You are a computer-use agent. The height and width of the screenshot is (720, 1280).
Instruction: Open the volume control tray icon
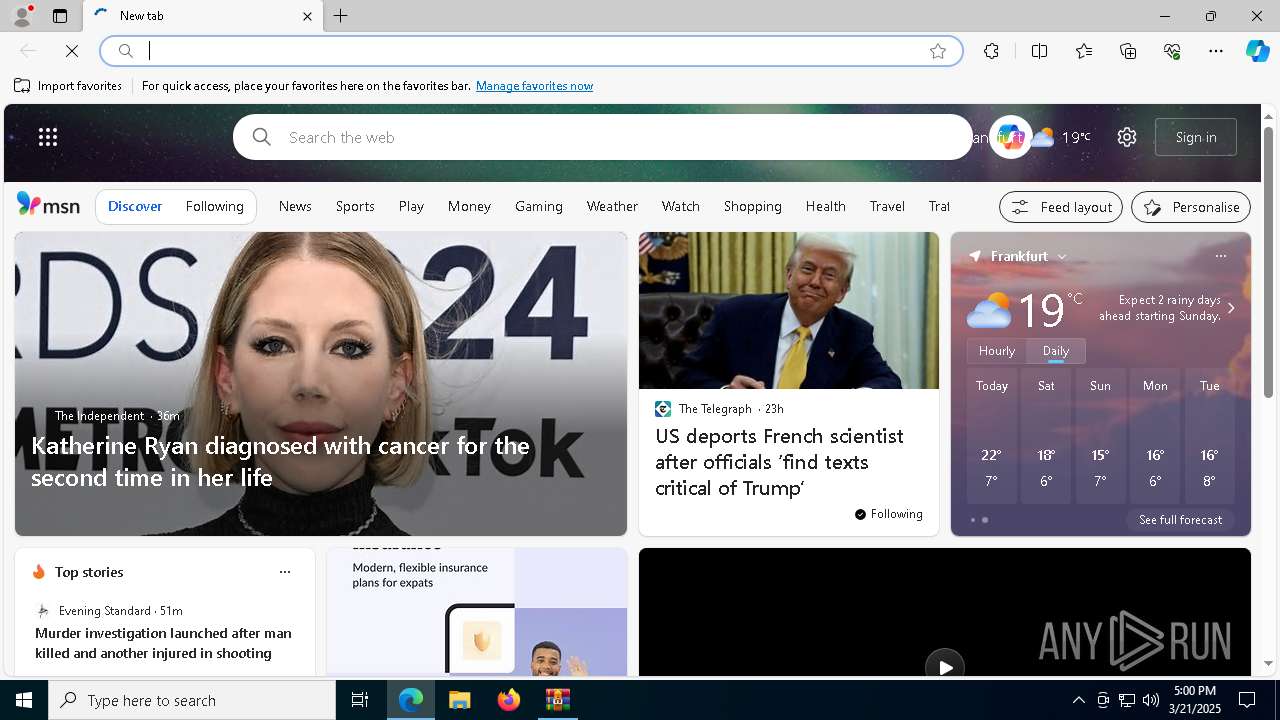point(1150,700)
